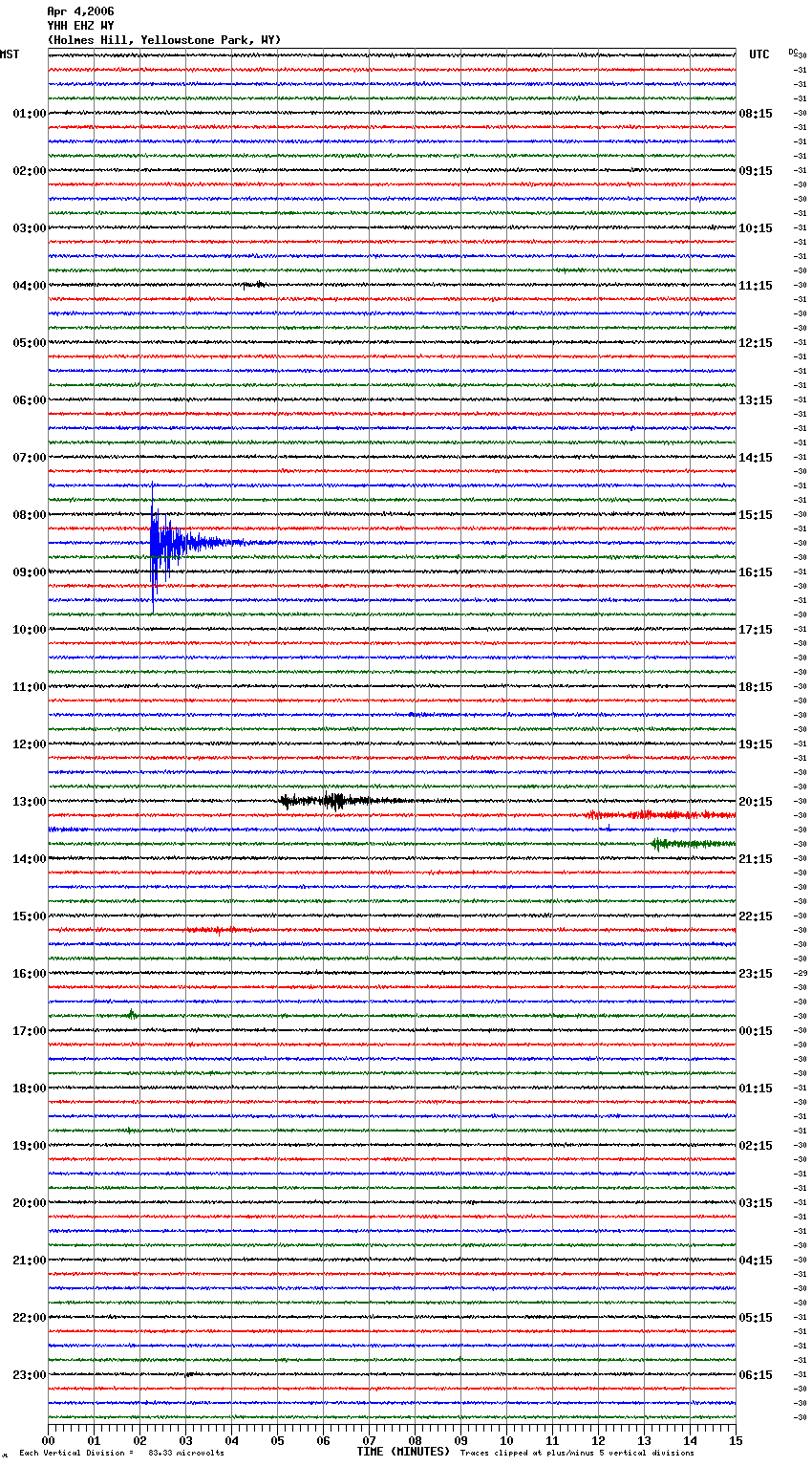Image resolution: width=812 pixels, height=1466 pixels.
Task: Select the station code "YHH EHZ WY"
Action: click(x=80, y=26)
